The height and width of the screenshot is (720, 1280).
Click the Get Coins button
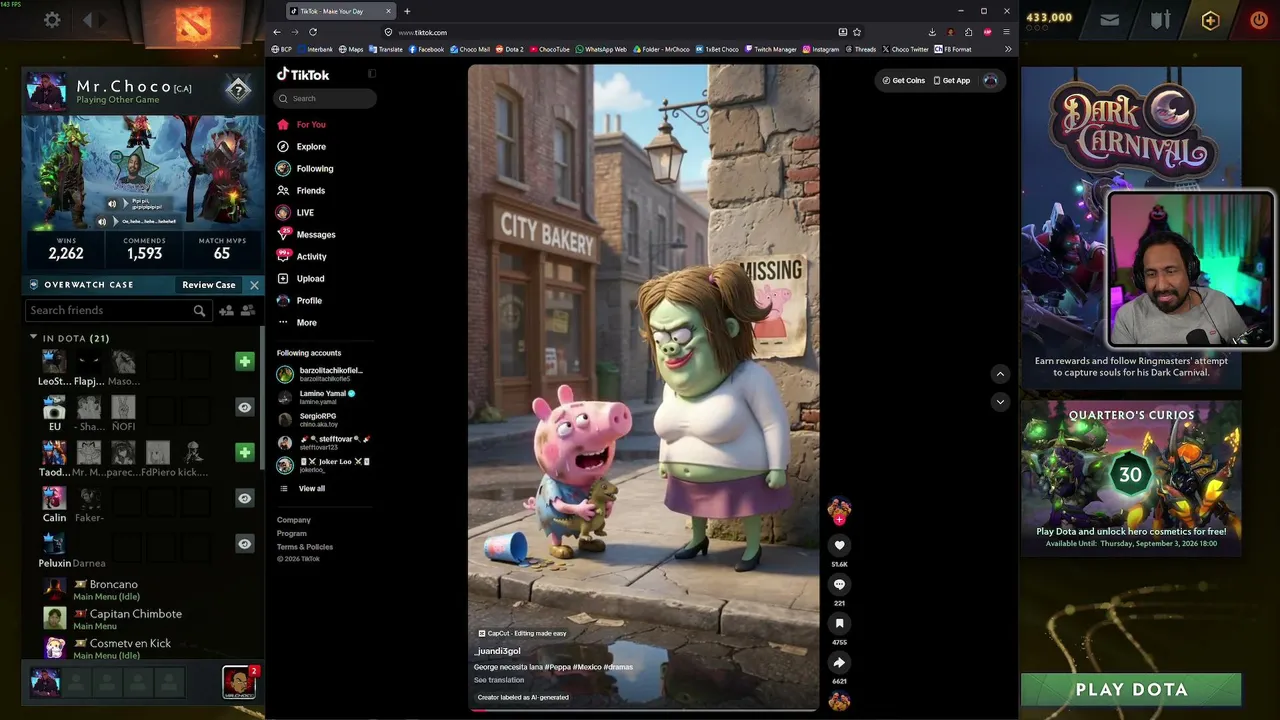coord(904,81)
